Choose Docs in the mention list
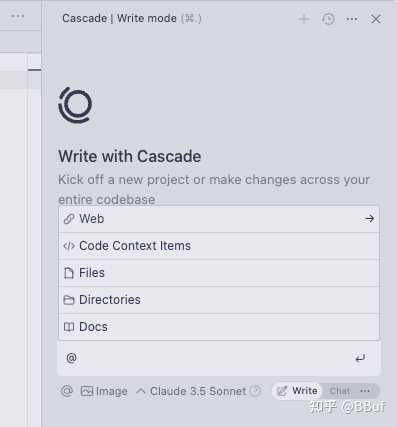The width and height of the screenshot is (397, 427). [x=219, y=327]
